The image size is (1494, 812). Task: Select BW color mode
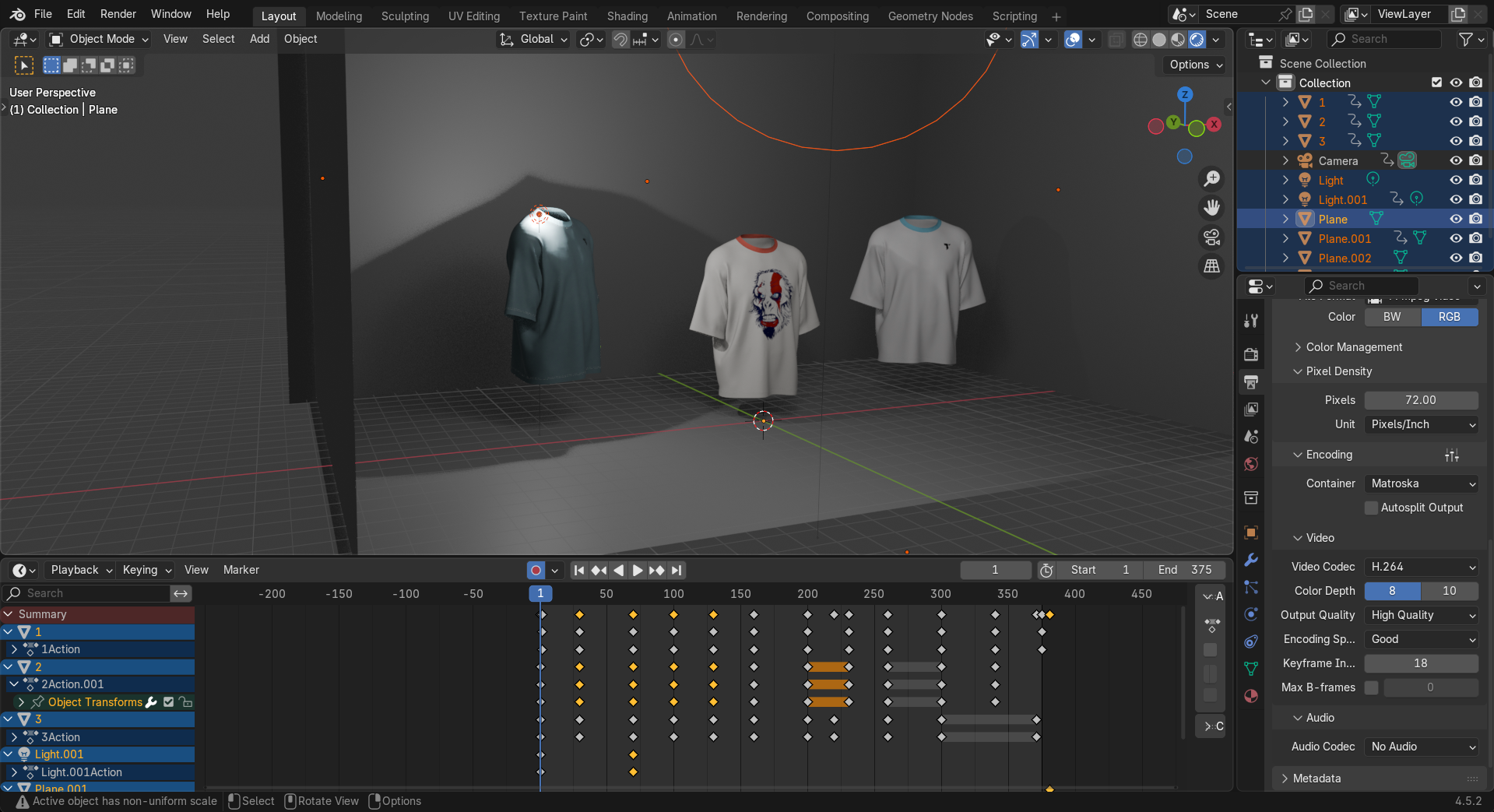tap(1392, 317)
